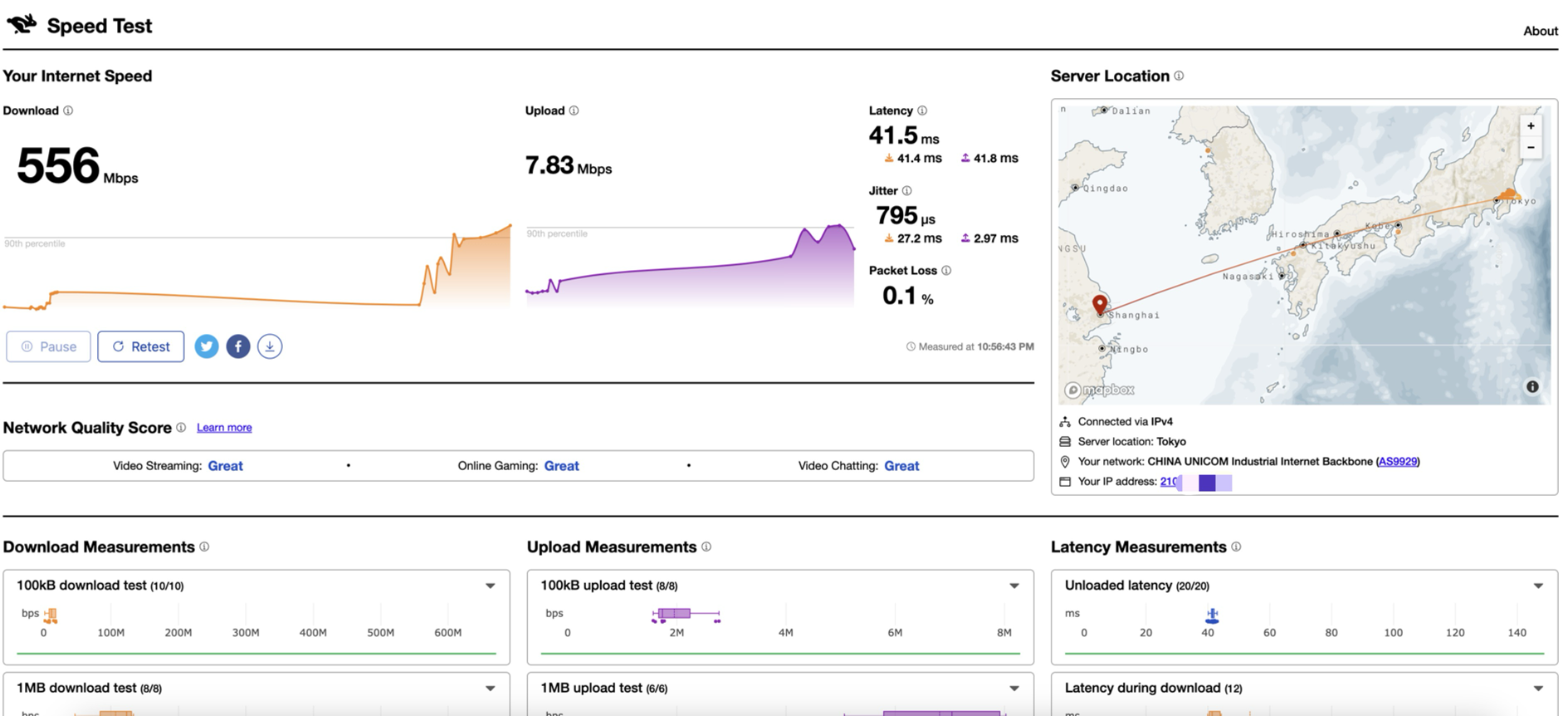Click the Retest button
The image size is (1568, 716).
point(141,346)
